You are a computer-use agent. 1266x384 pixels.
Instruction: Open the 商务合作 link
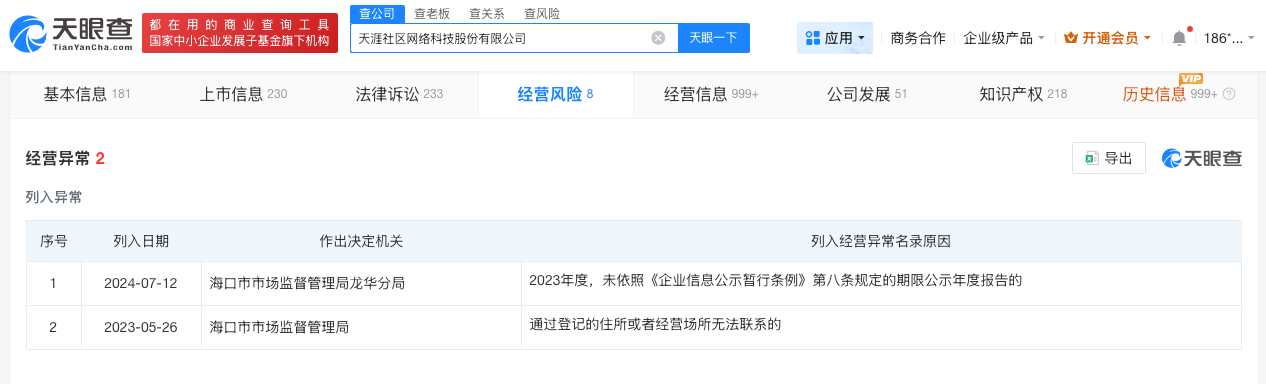[917, 38]
